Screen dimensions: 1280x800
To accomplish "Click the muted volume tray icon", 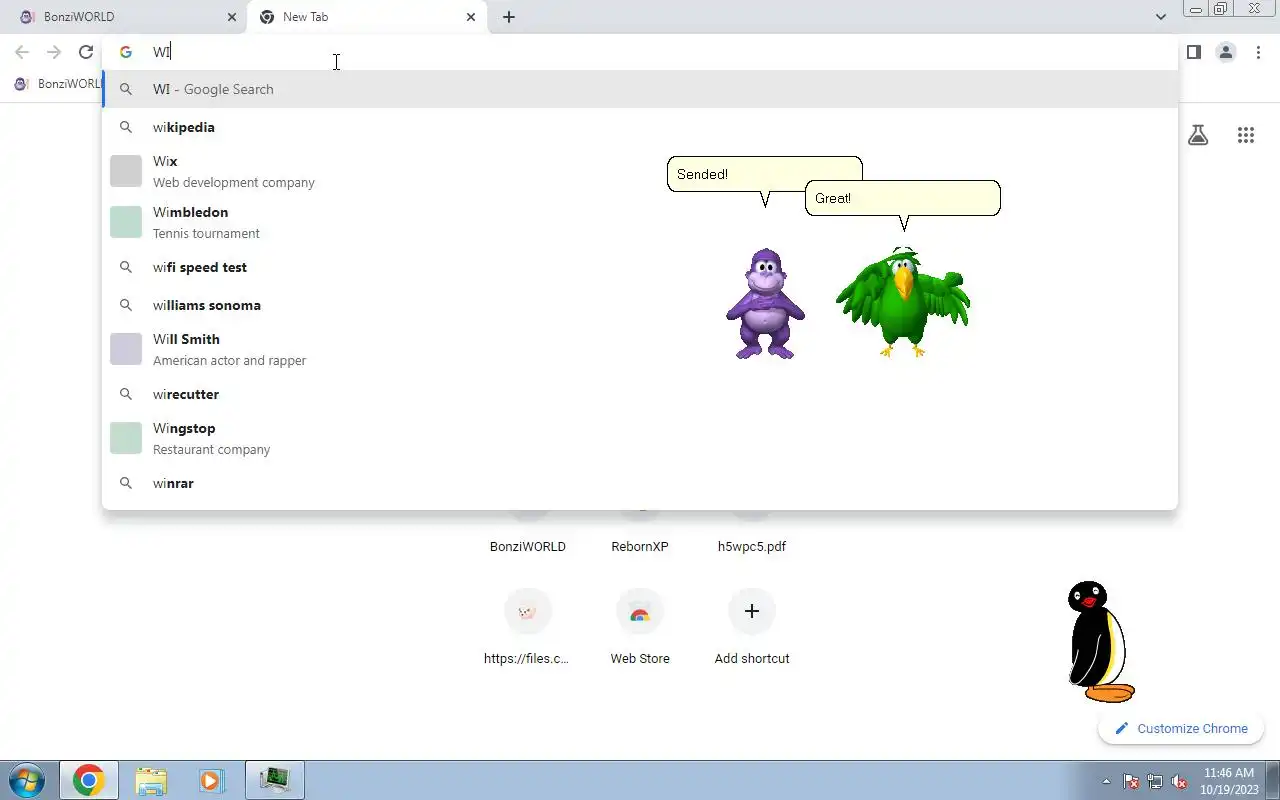I will tap(1179, 781).
